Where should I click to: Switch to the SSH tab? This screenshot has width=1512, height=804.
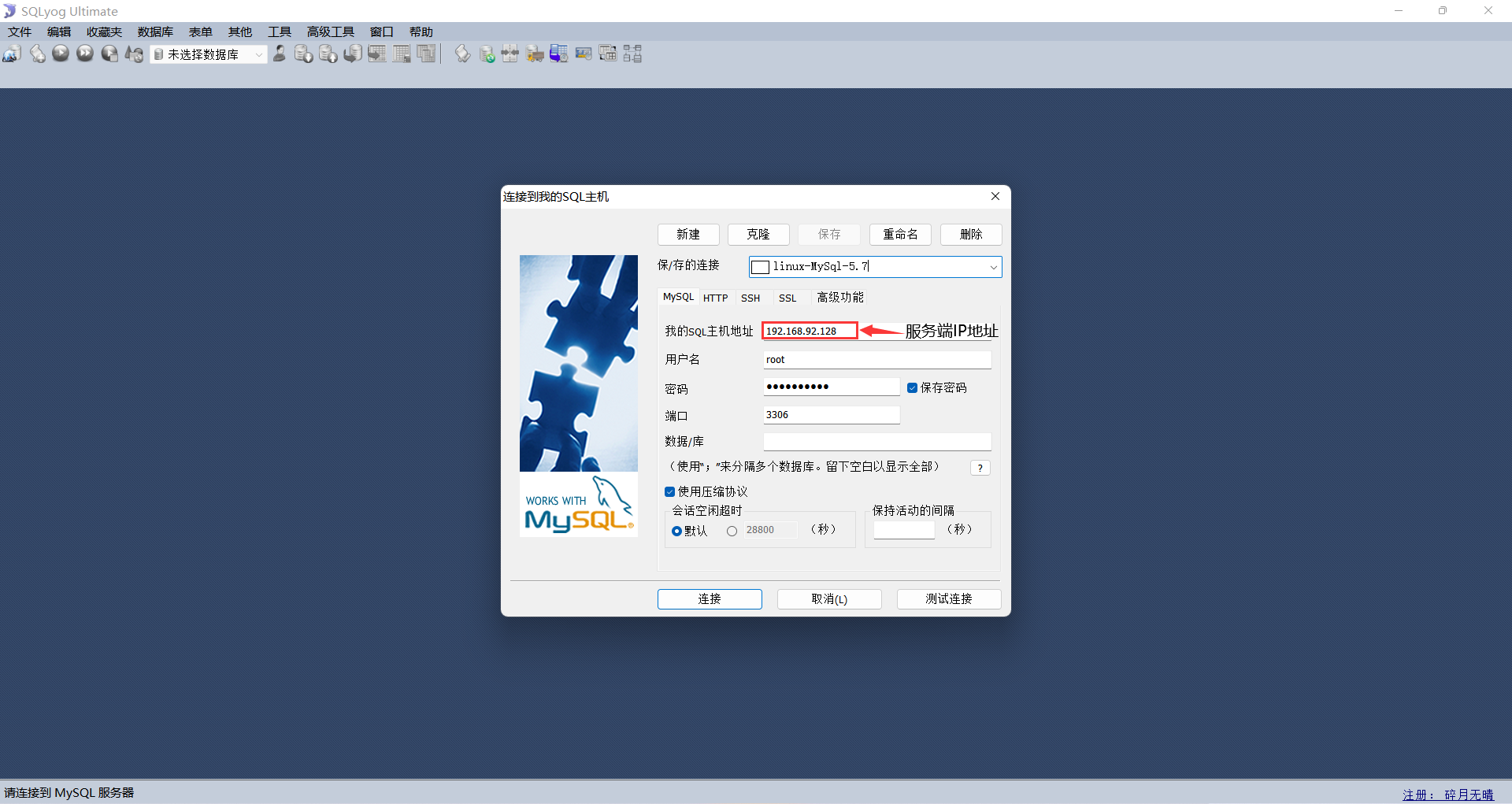tap(750, 298)
